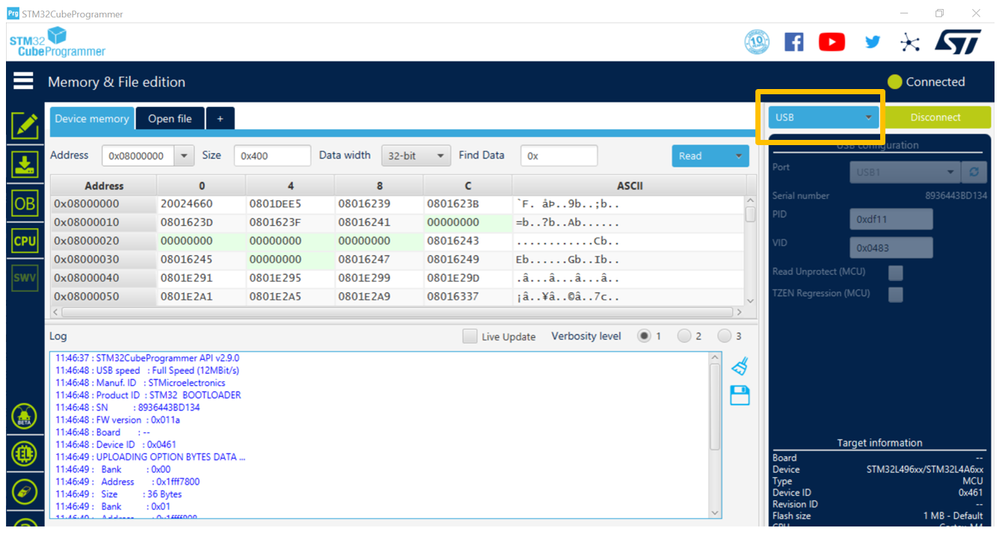999x534 pixels.
Task: Click the memory table horizontal scrollbar
Action: (397, 312)
